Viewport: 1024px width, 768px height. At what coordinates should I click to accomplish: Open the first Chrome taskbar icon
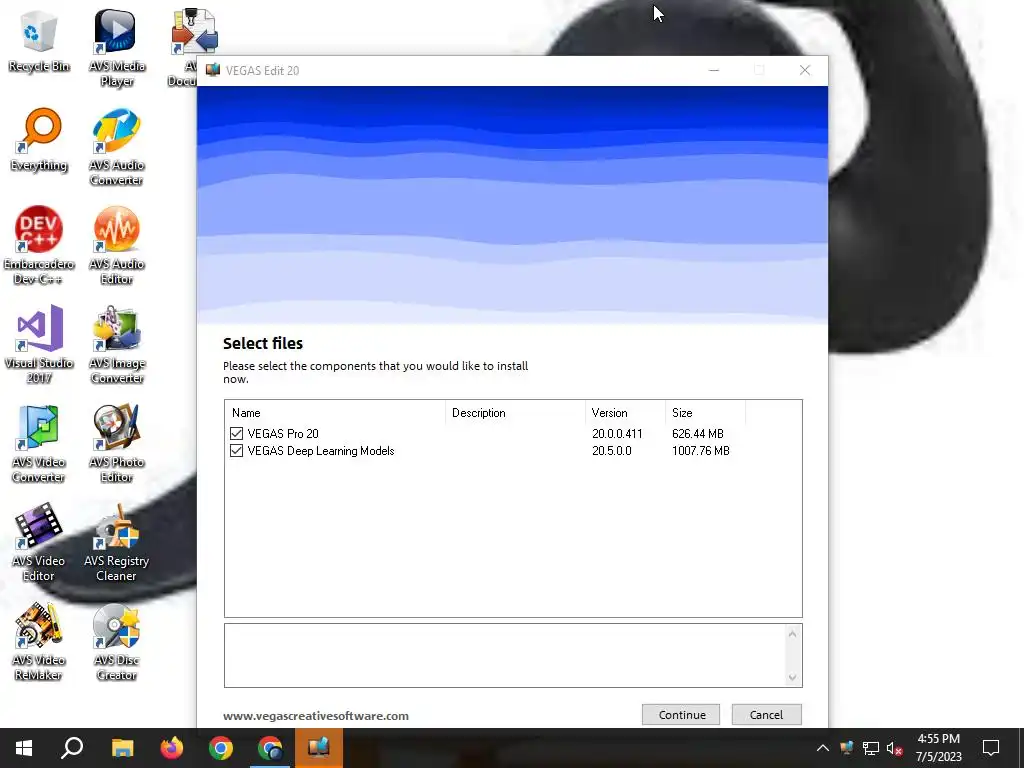(x=221, y=748)
